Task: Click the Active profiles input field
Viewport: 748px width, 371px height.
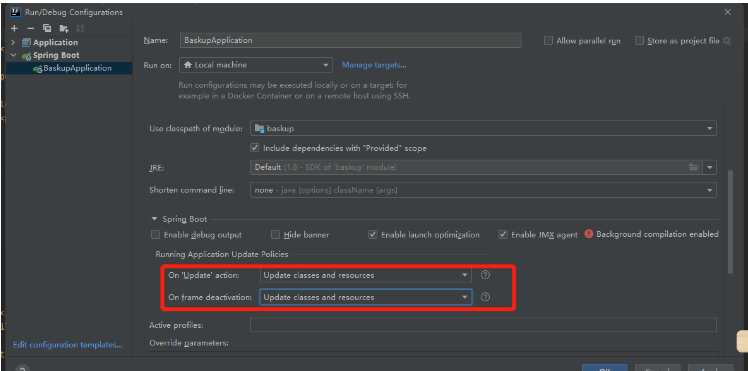Action: click(483, 325)
